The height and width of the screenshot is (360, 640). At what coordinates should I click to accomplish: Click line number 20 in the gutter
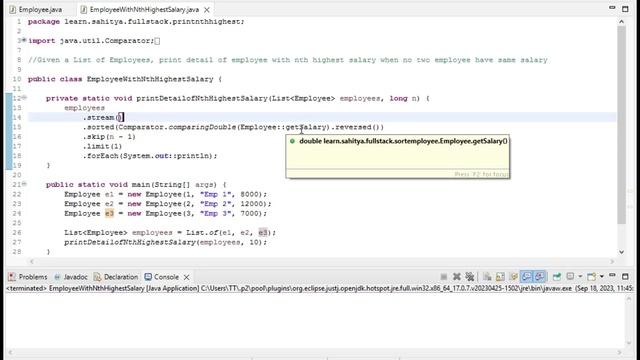coord(17,175)
